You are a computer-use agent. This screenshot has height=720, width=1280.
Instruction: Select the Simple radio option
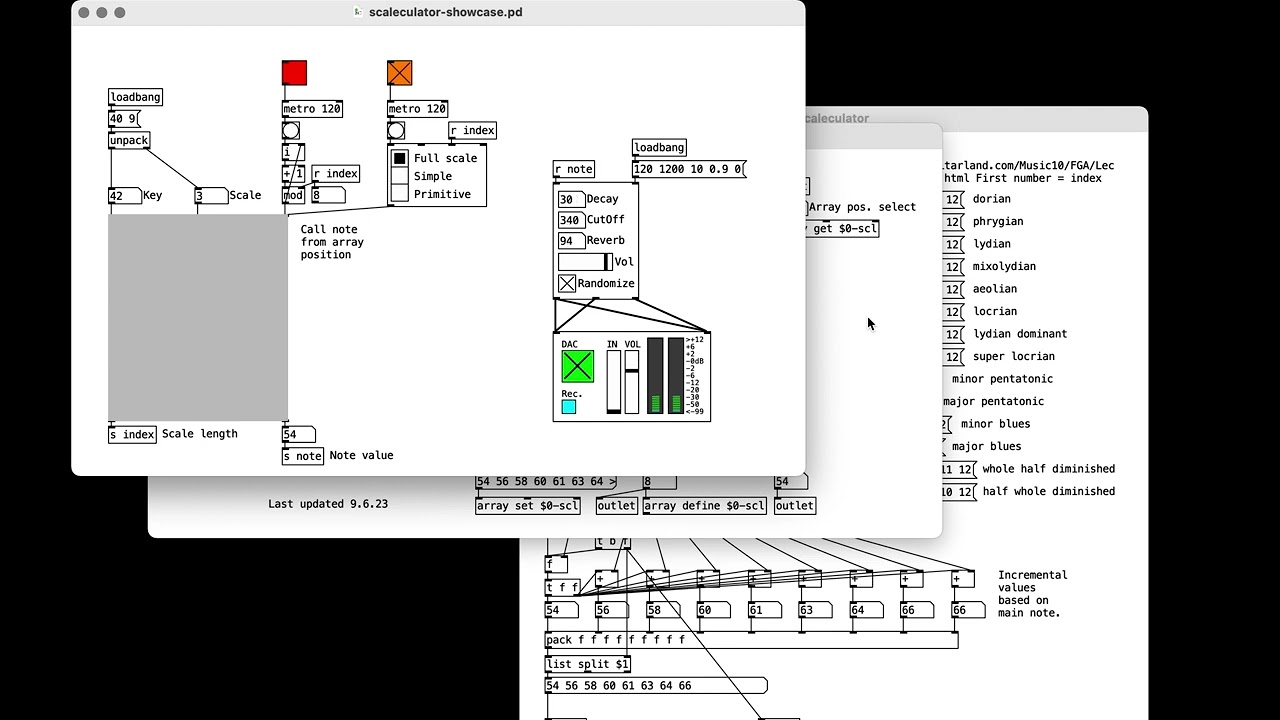coord(400,176)
